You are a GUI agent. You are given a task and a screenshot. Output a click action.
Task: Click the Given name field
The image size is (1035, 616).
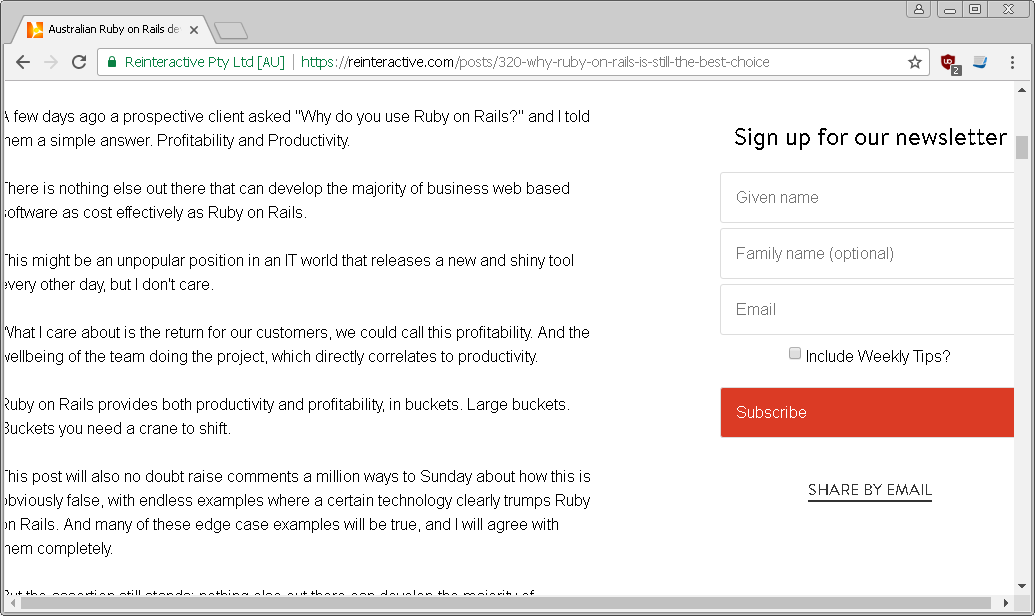coord(868,197)
